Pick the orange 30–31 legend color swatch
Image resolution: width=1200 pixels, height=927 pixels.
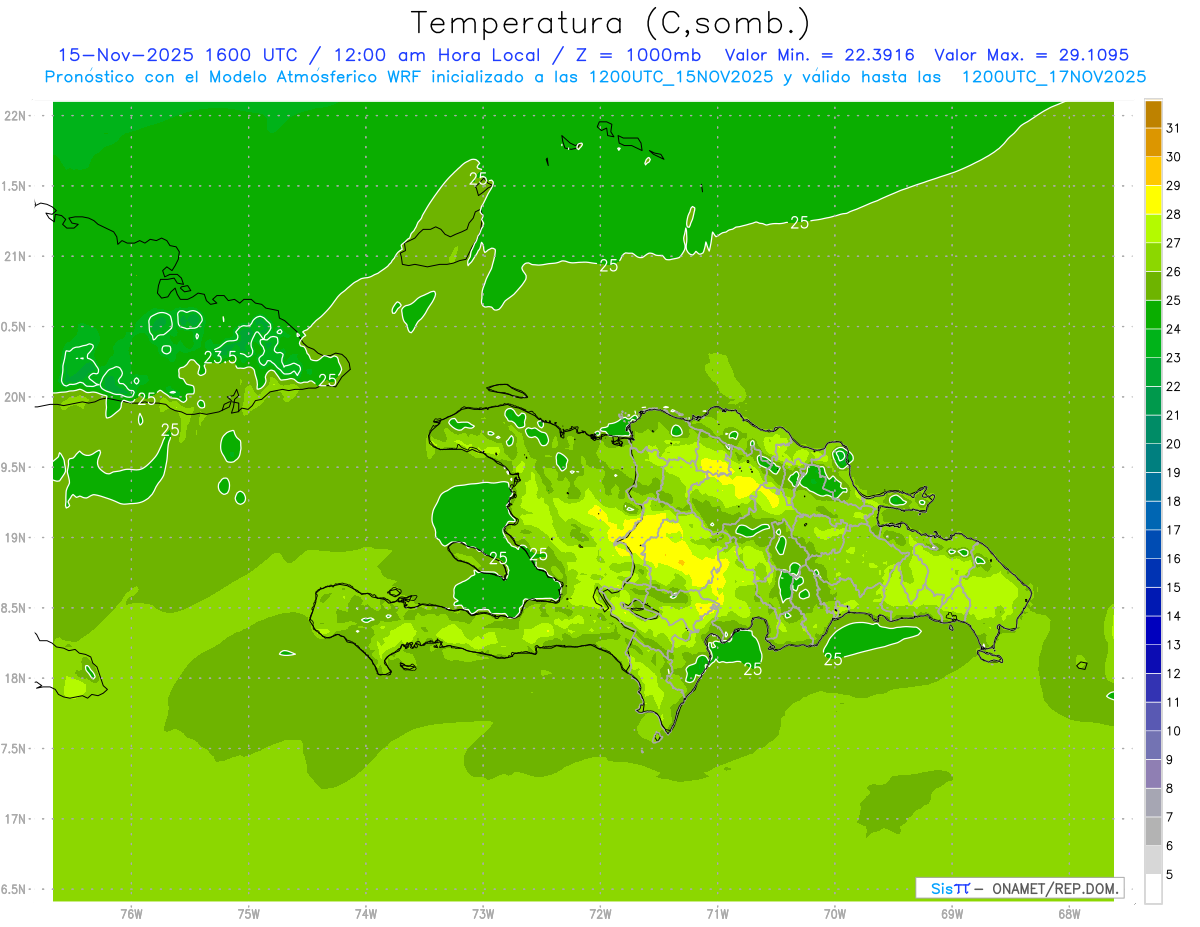[x=1153, y=142]
